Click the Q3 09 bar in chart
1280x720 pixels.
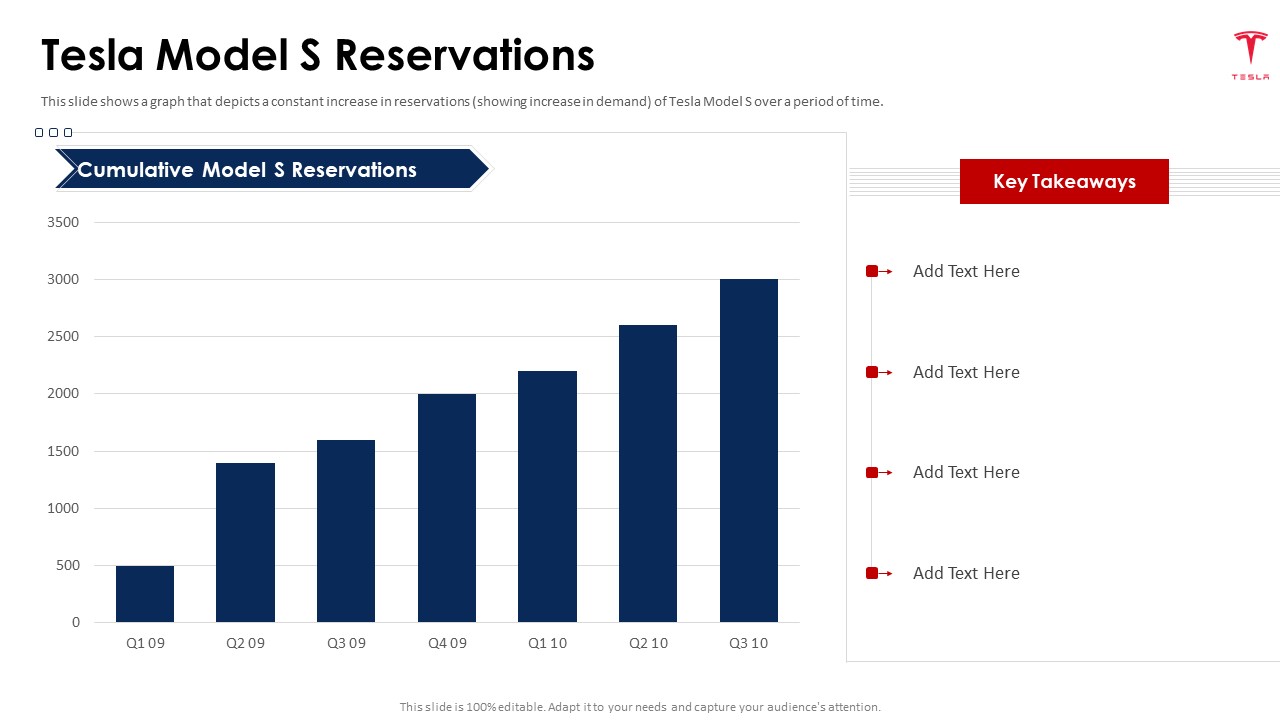(346, 531)
